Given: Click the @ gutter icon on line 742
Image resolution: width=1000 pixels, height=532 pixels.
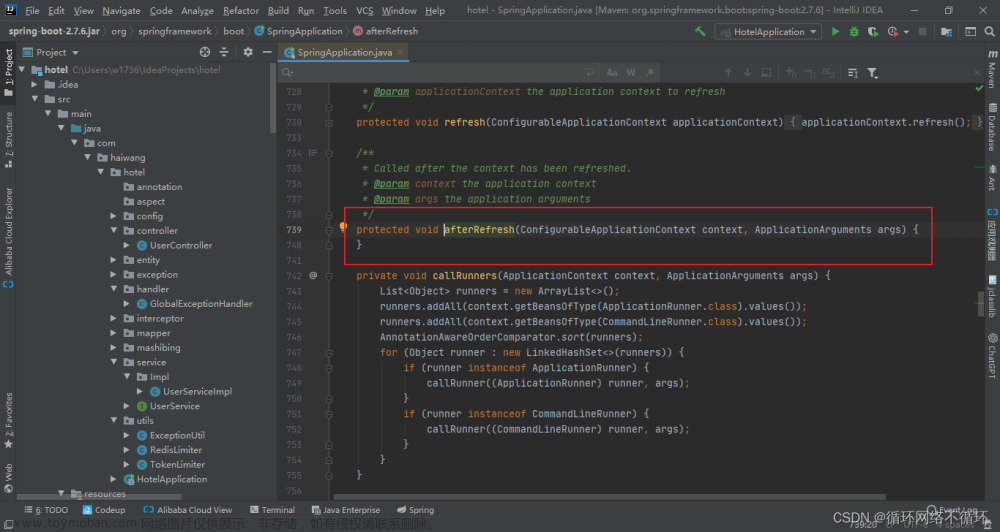Looking at the screenshot, I should coord(313,276).
